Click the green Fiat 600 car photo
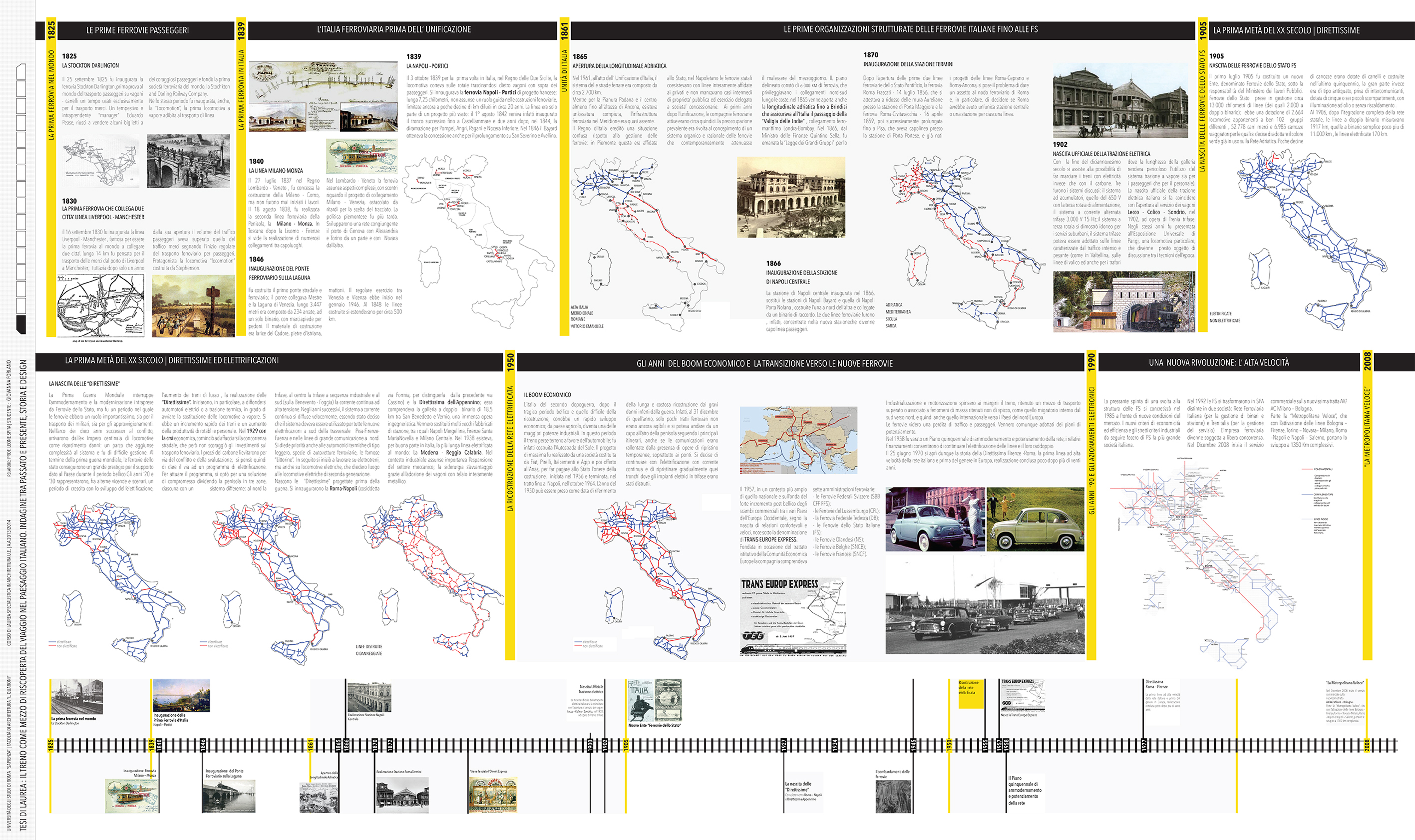 point(1035,519)
